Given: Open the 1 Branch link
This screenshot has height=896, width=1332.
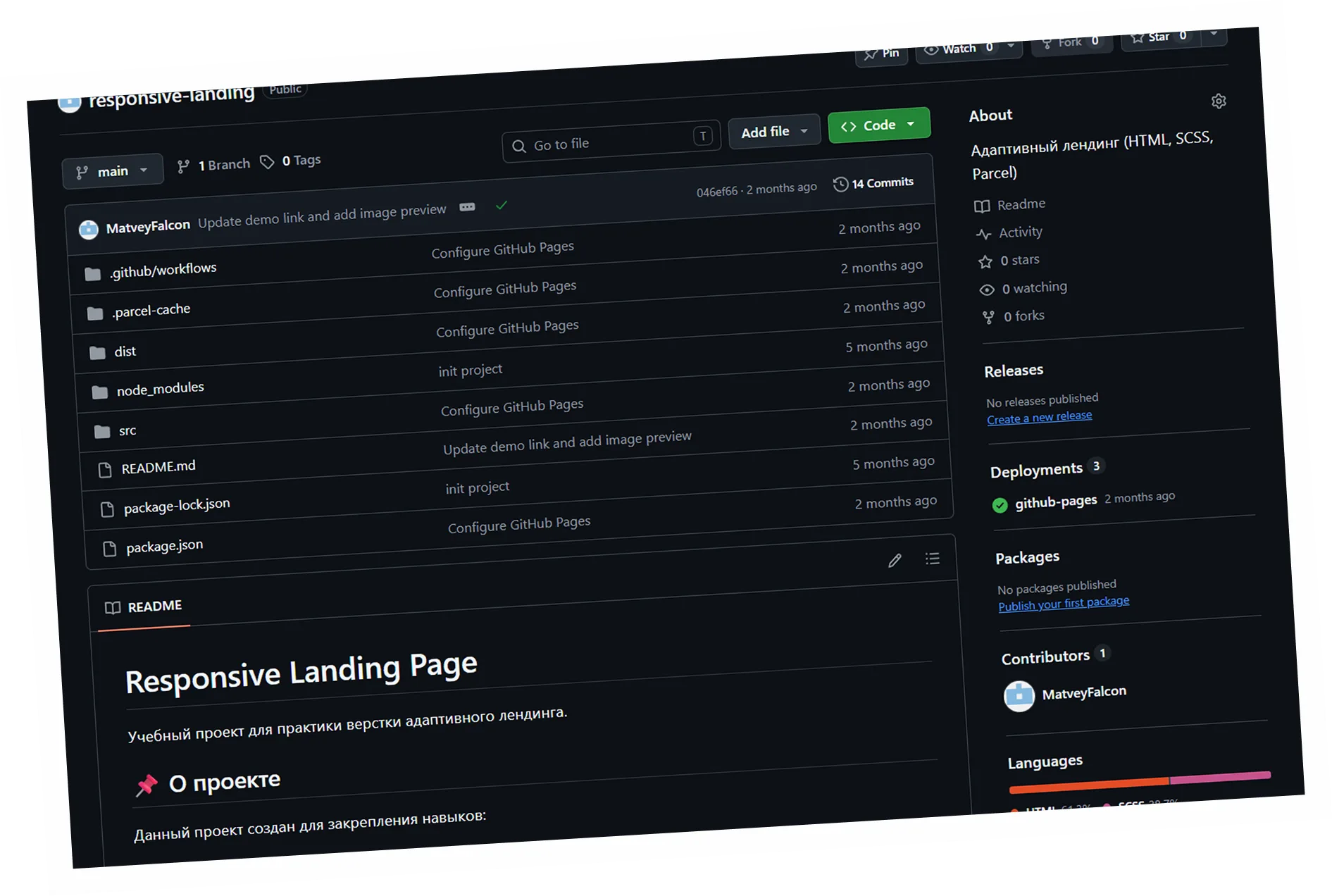Looking at the screenshot, I should (213, 166).
